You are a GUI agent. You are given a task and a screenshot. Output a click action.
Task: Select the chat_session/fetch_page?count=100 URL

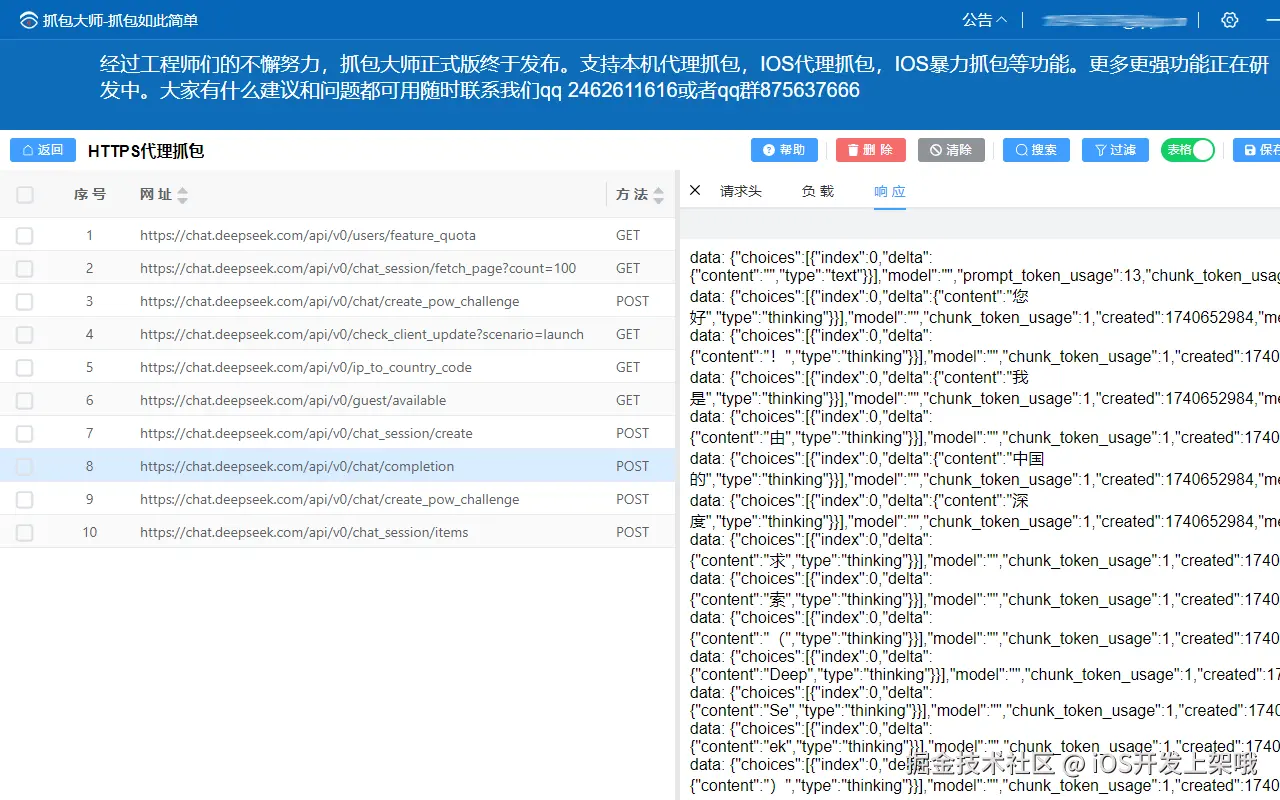tap(358, 268)
